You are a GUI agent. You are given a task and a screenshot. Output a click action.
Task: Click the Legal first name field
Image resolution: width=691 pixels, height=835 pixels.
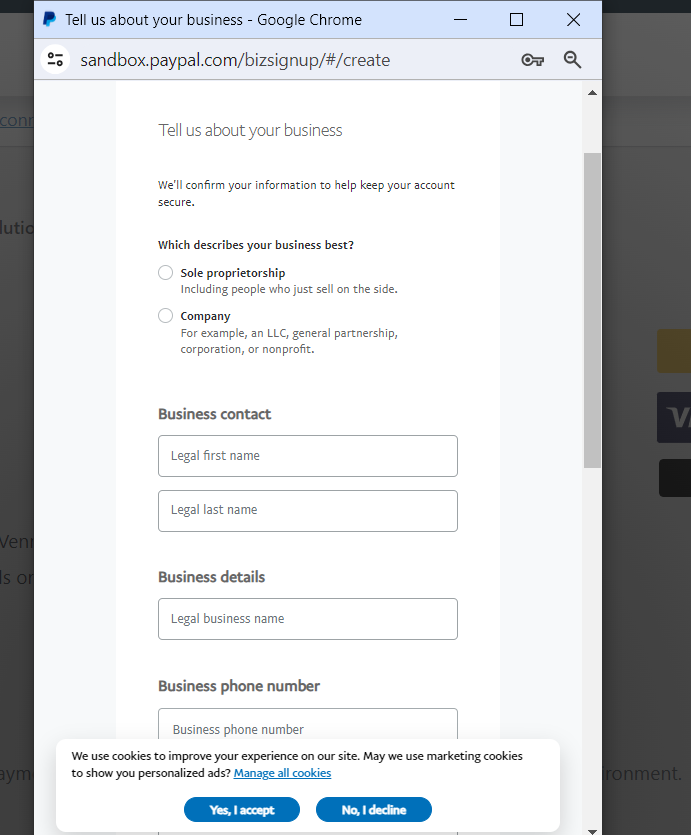pos(307,456)
